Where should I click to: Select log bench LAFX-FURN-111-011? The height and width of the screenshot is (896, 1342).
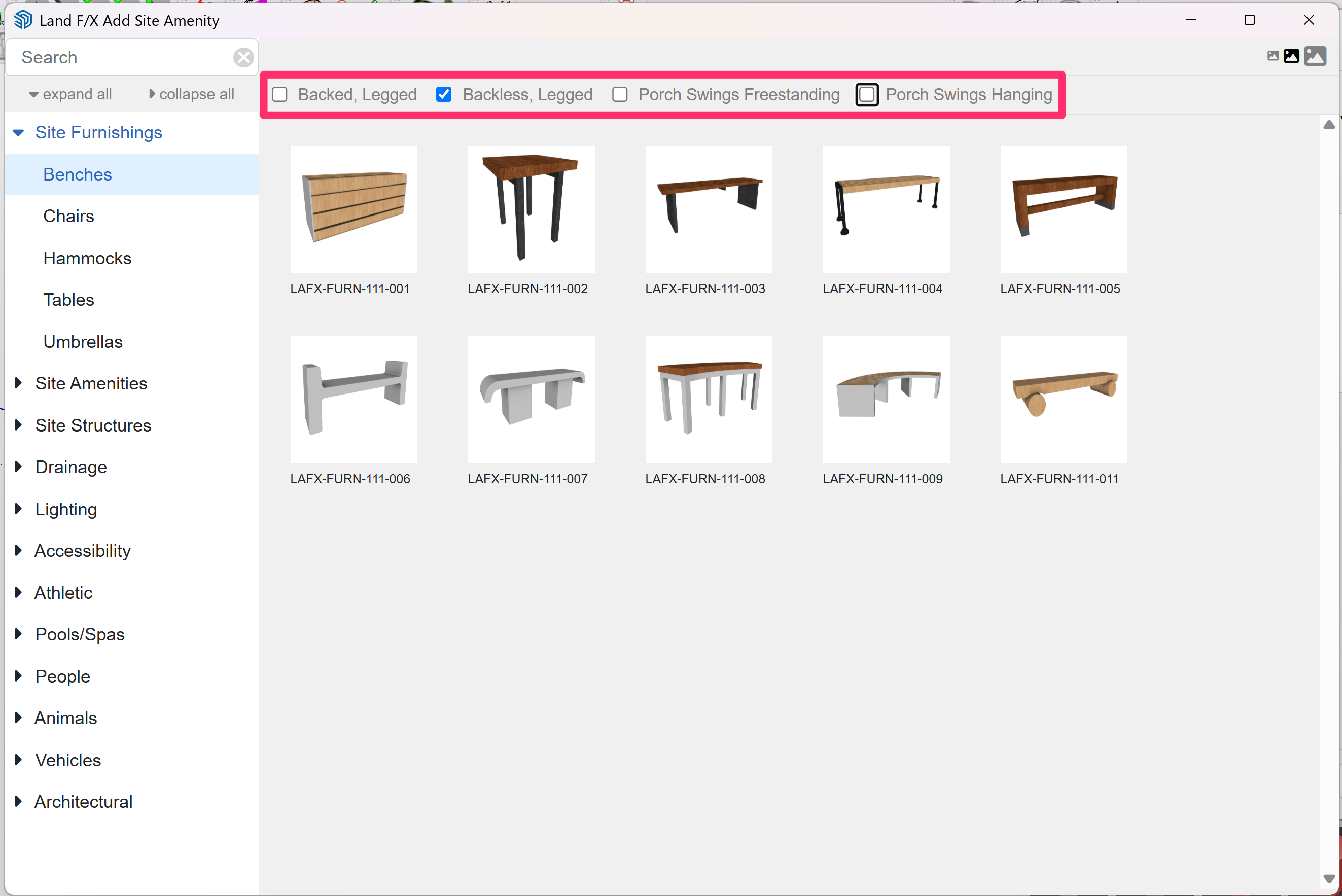pos(1063,399)
